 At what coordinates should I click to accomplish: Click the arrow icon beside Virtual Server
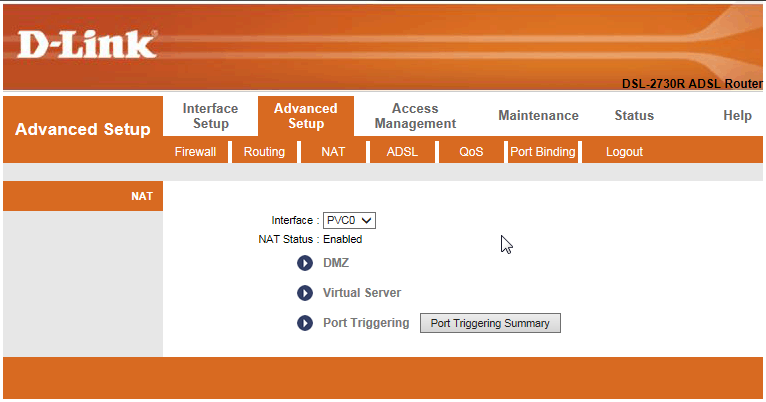[305, 293]
